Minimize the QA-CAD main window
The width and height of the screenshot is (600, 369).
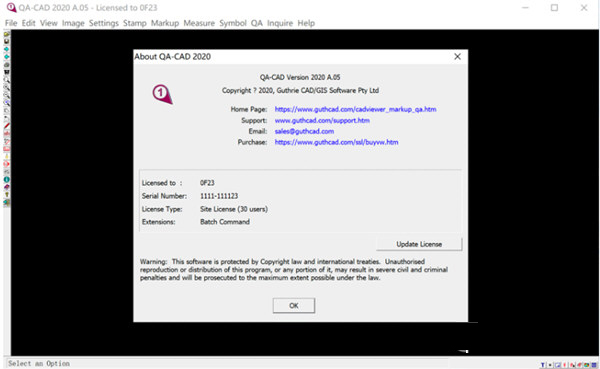525,8
